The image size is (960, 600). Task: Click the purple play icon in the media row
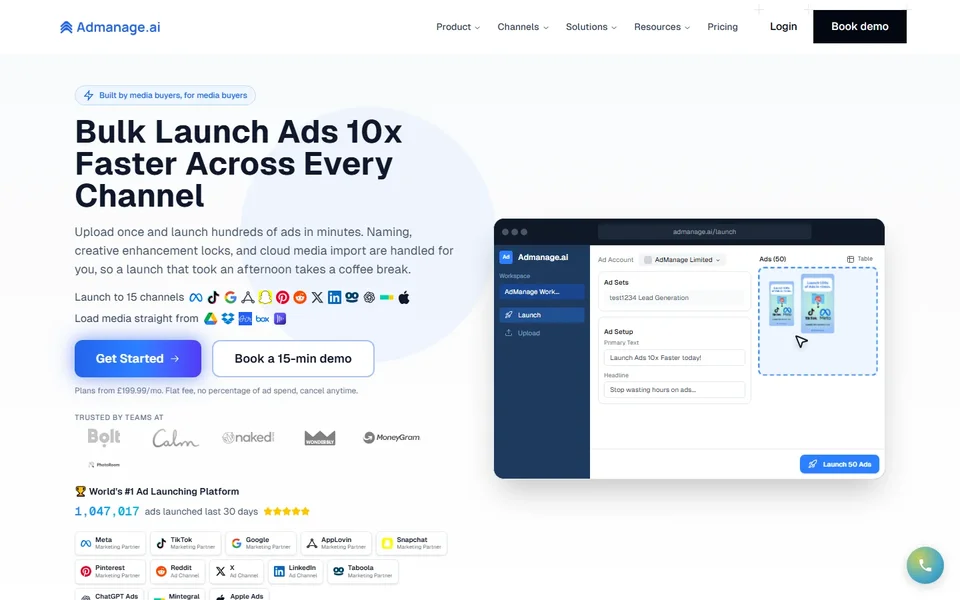pos(280,318)
